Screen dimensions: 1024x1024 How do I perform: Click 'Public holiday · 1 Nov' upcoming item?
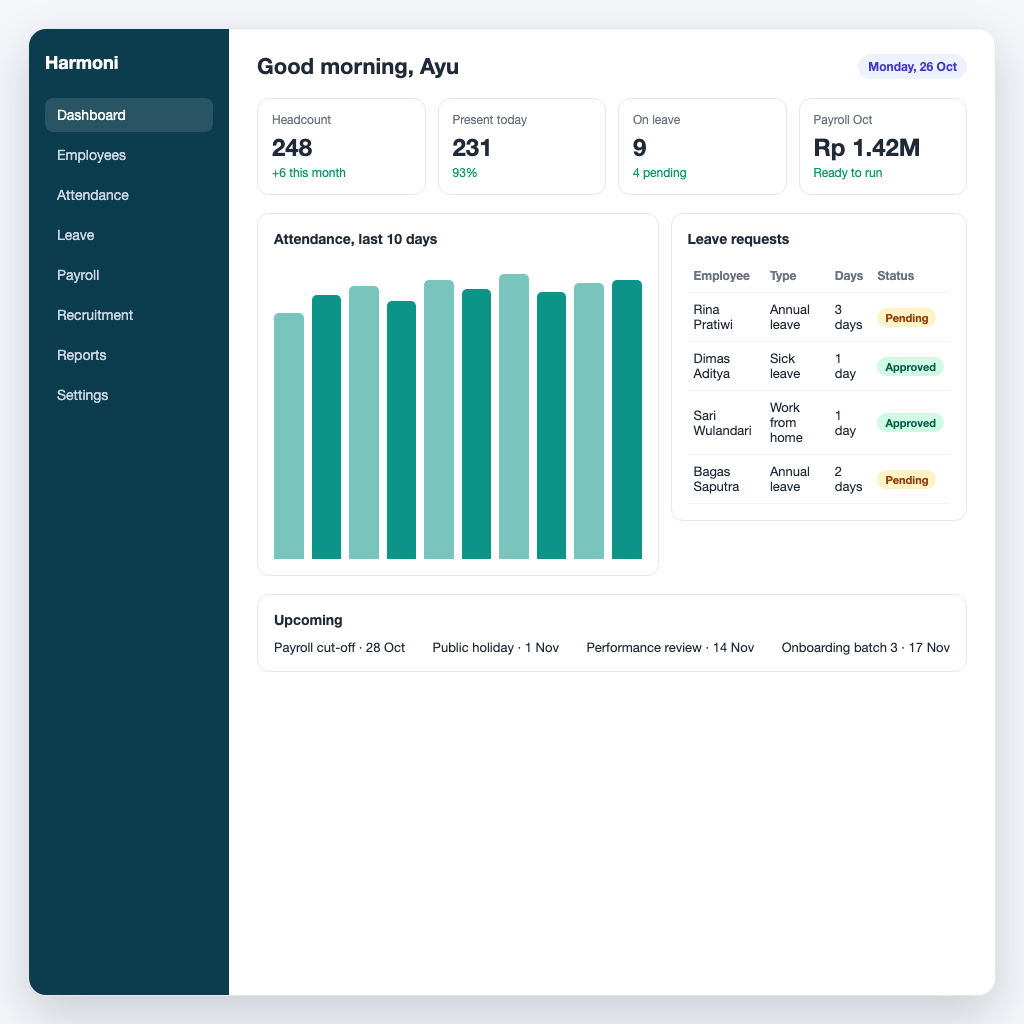[496, 648]
